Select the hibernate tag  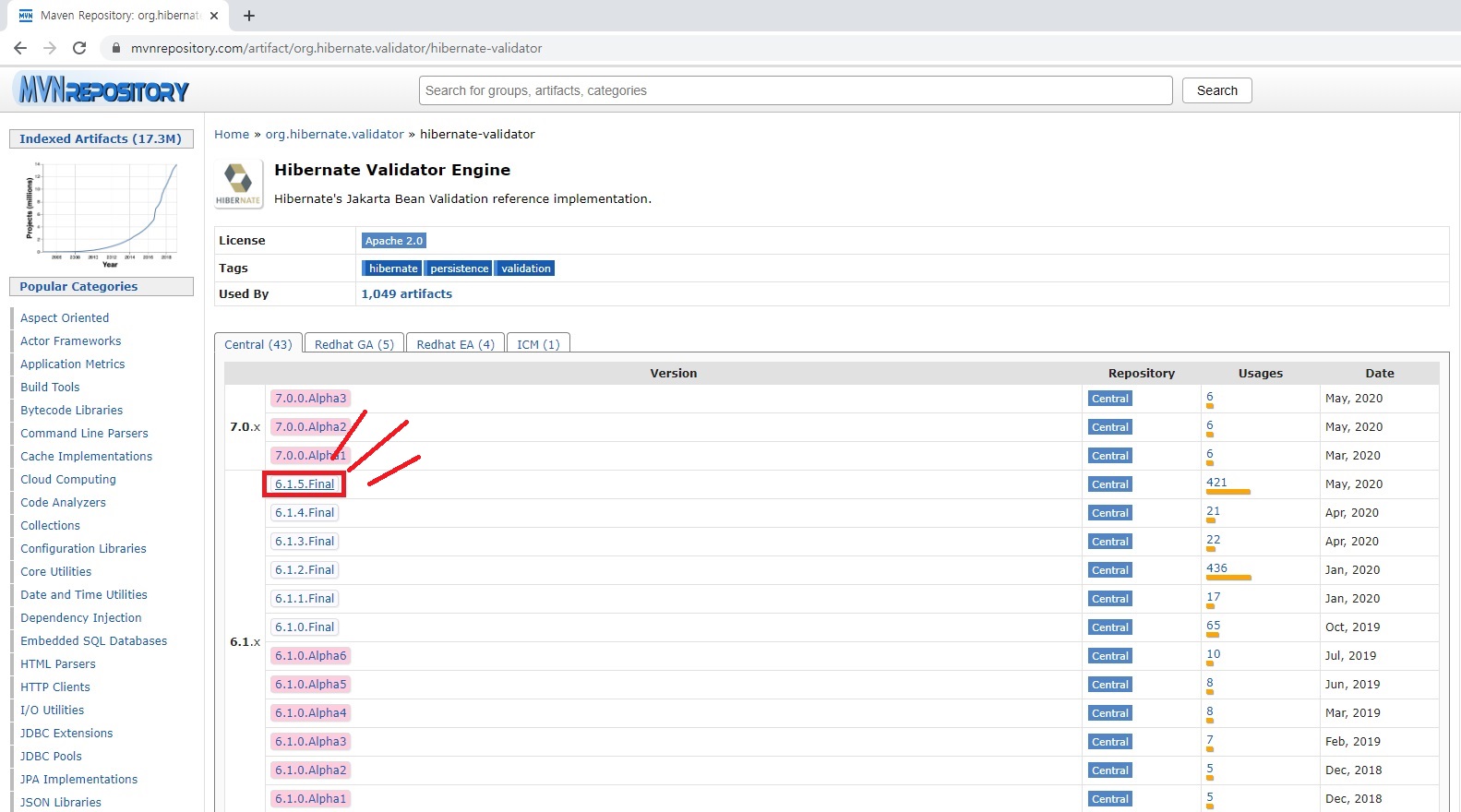pos(392,269)
